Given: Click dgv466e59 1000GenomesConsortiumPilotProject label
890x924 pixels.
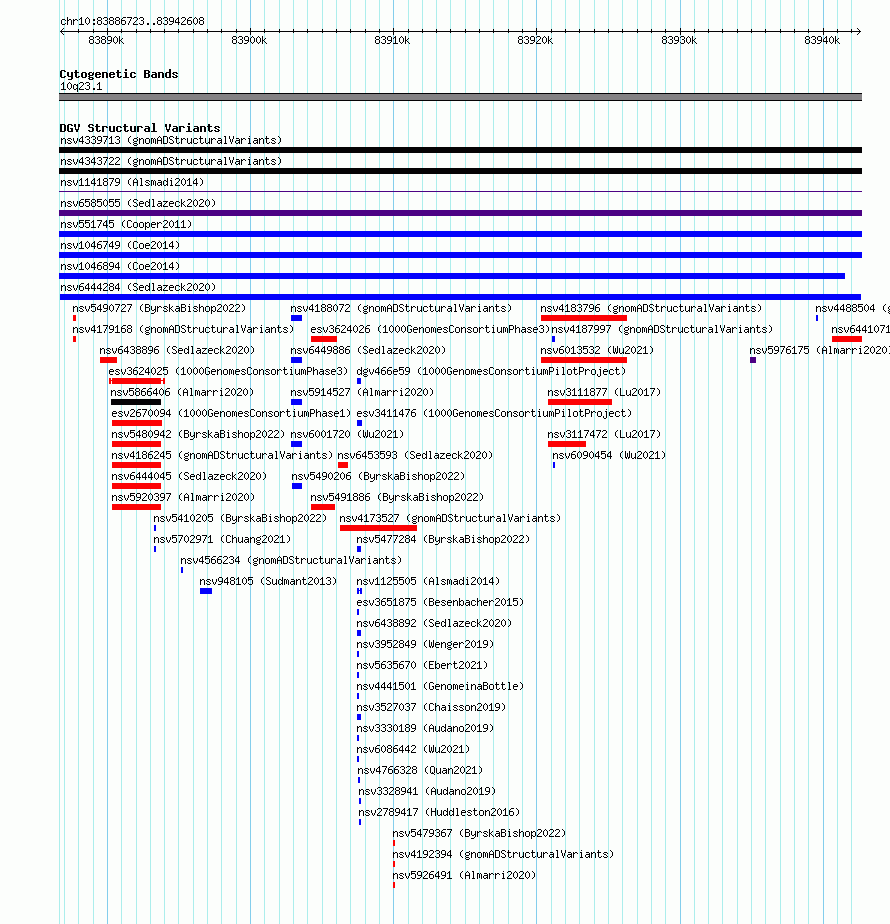Looking at the screenshot, I should (491, 371).
